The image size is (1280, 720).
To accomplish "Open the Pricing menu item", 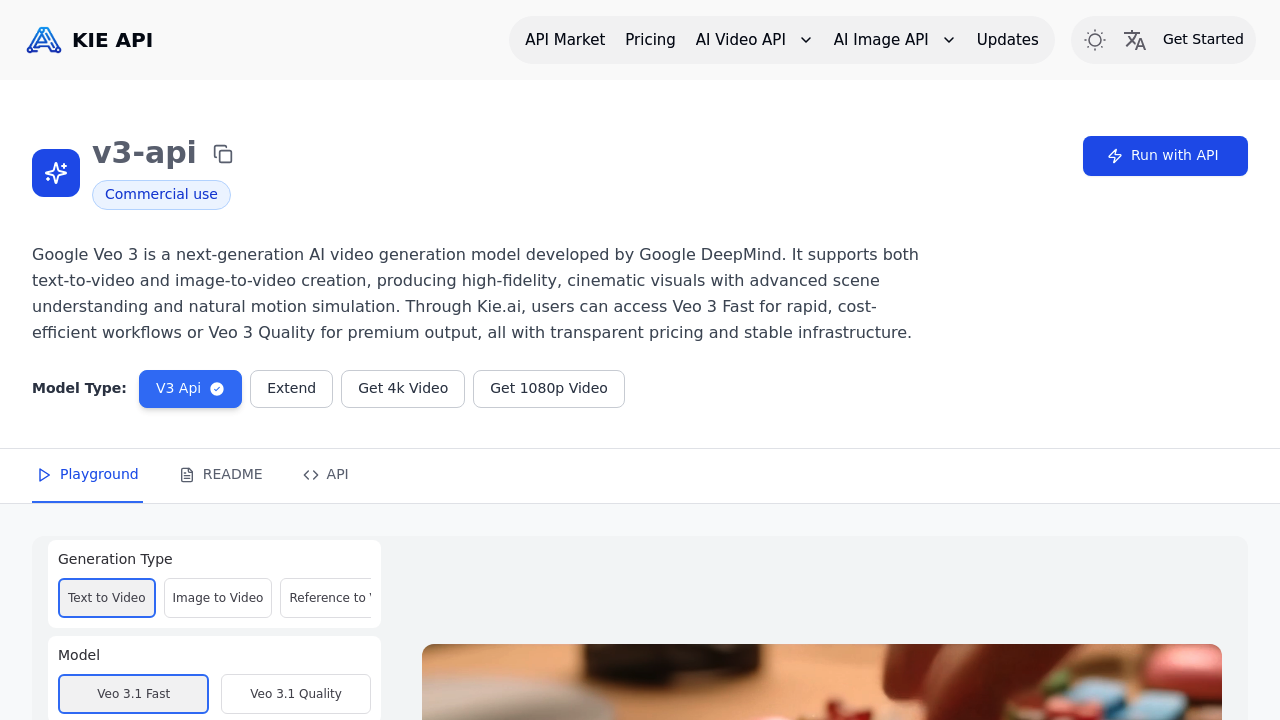I will coord(650,40).
